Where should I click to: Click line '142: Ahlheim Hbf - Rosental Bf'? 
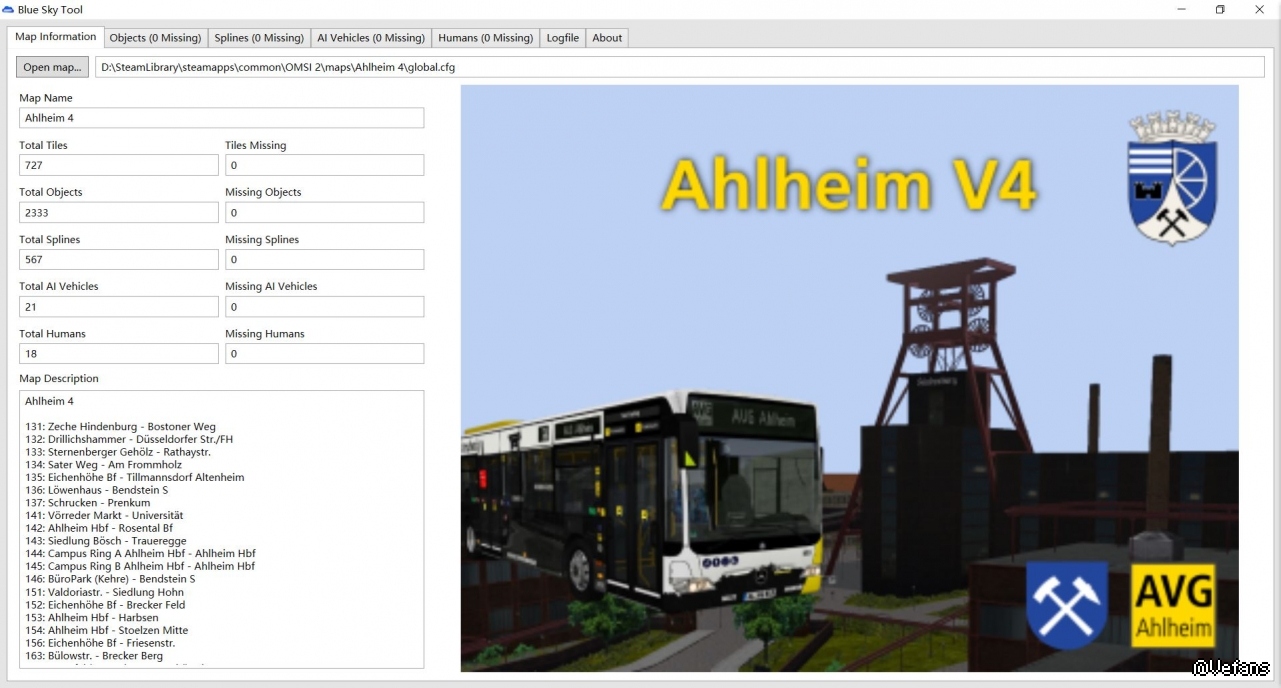tap(98, 529)
